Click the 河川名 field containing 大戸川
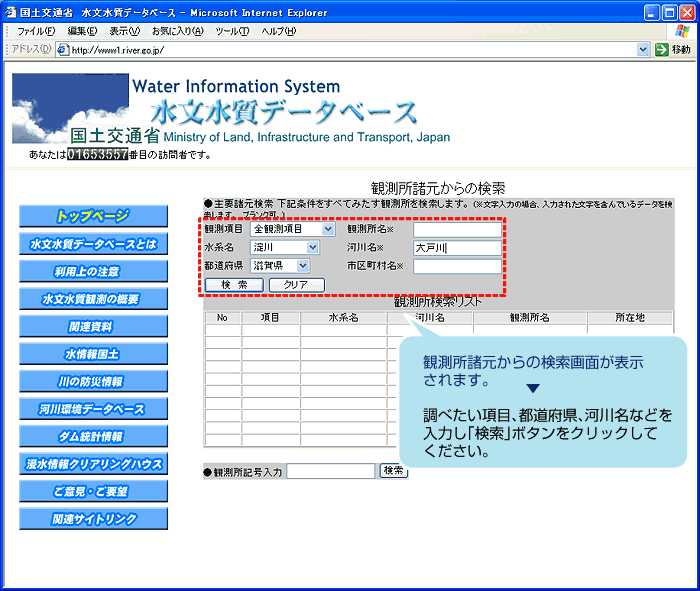This screenshot has height=591, width=700. click(x=457, y=248)
